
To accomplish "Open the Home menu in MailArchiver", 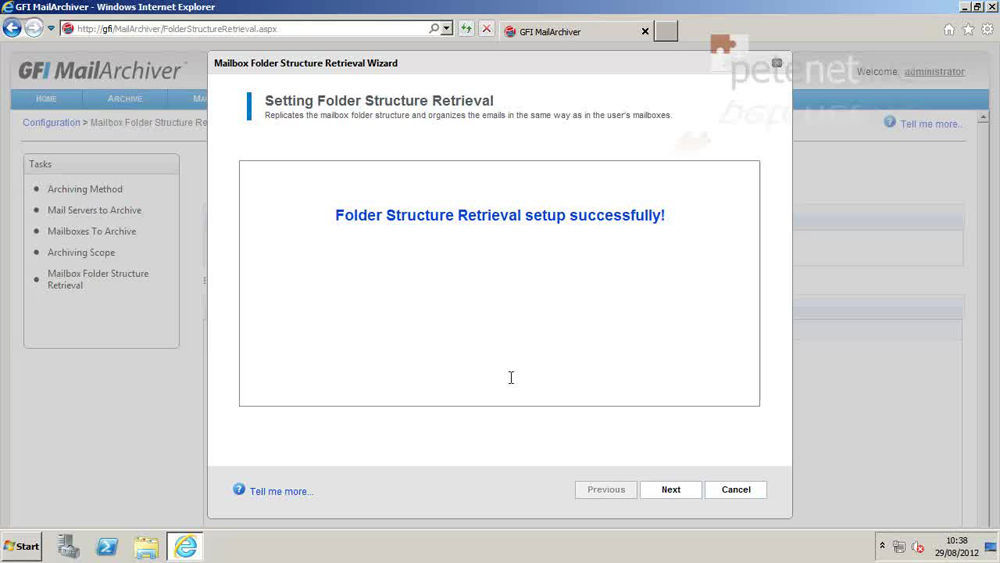I will [x=46, y=99].
